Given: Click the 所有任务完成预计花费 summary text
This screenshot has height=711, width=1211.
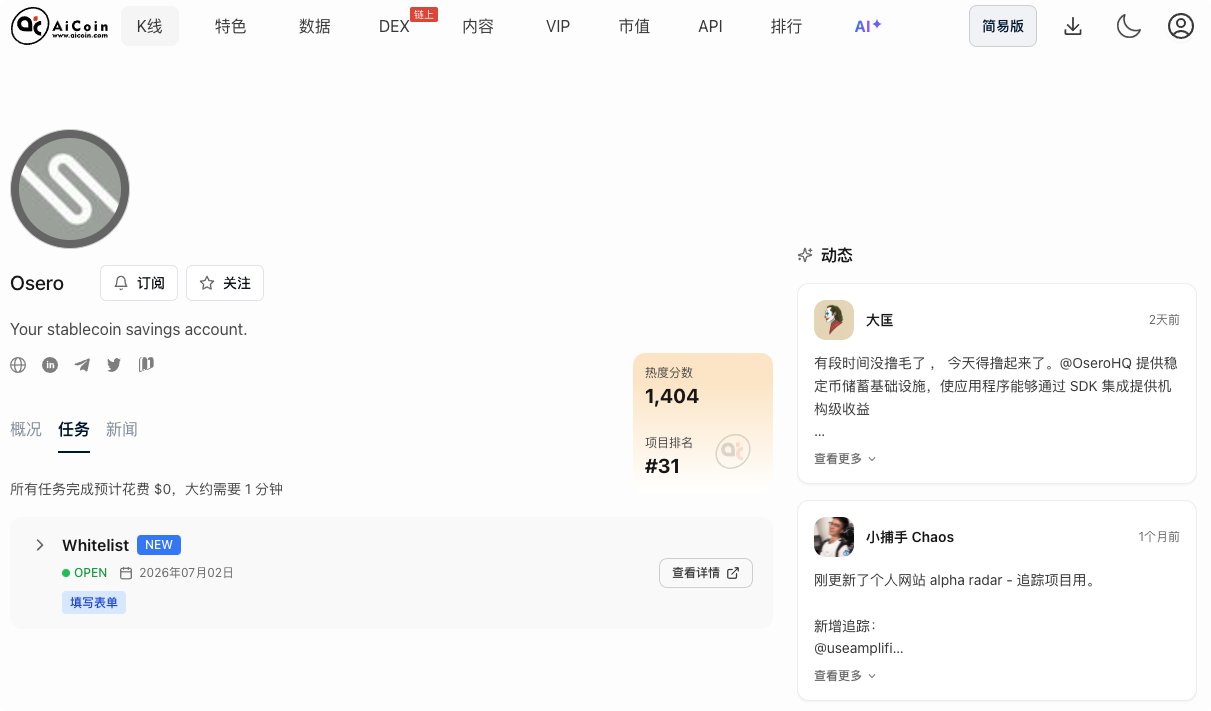Looking at the screenshot, I should coord(146,489).
